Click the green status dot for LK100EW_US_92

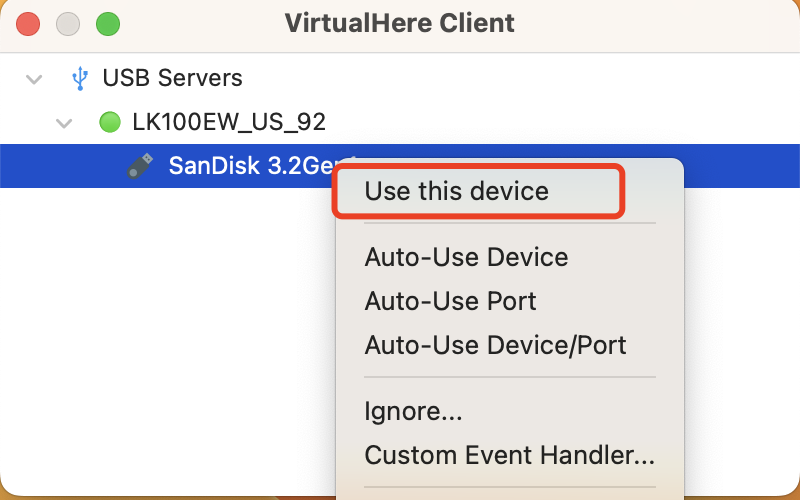(110, 123)
